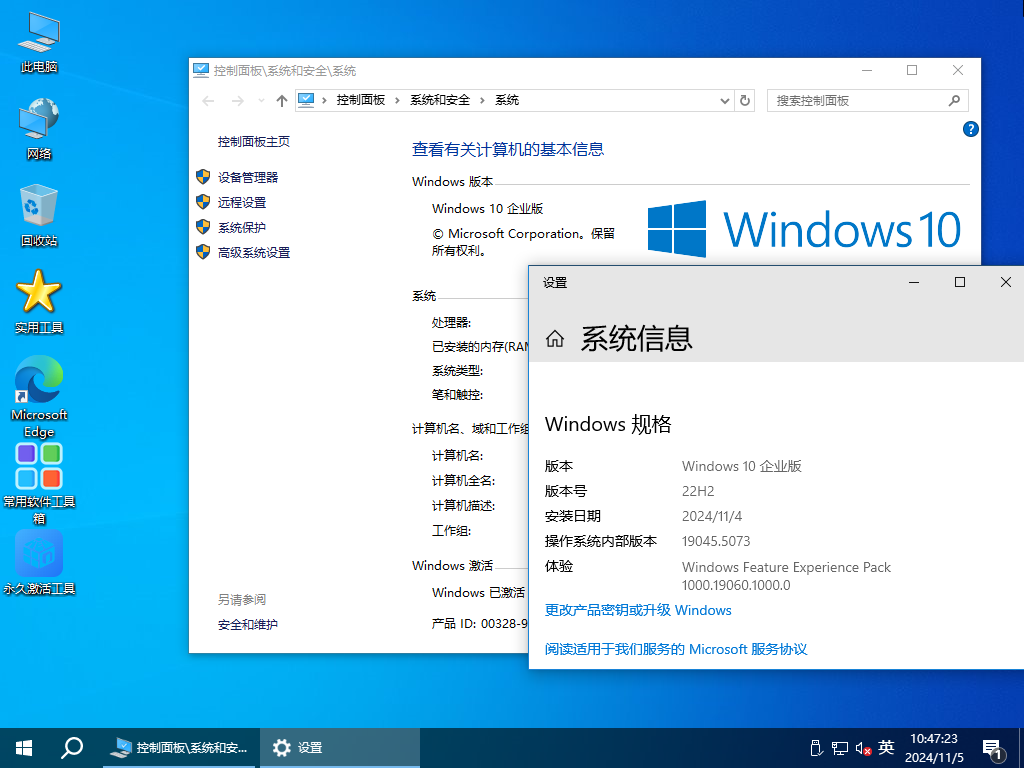This screenshot has width=1024, height=768.
Task: Select 系统和安全 in the breadcrumb path
Action: [439, 101]
